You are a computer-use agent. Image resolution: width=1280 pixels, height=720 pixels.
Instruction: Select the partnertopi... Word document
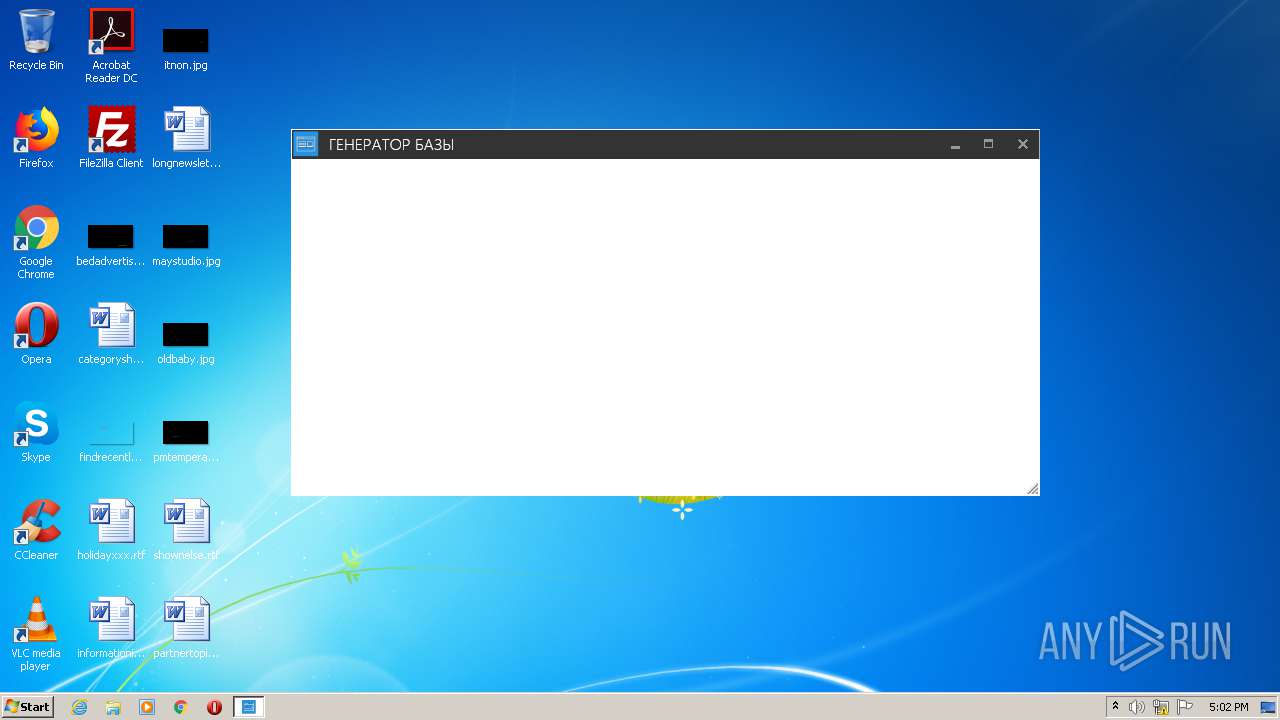point(186,628)
